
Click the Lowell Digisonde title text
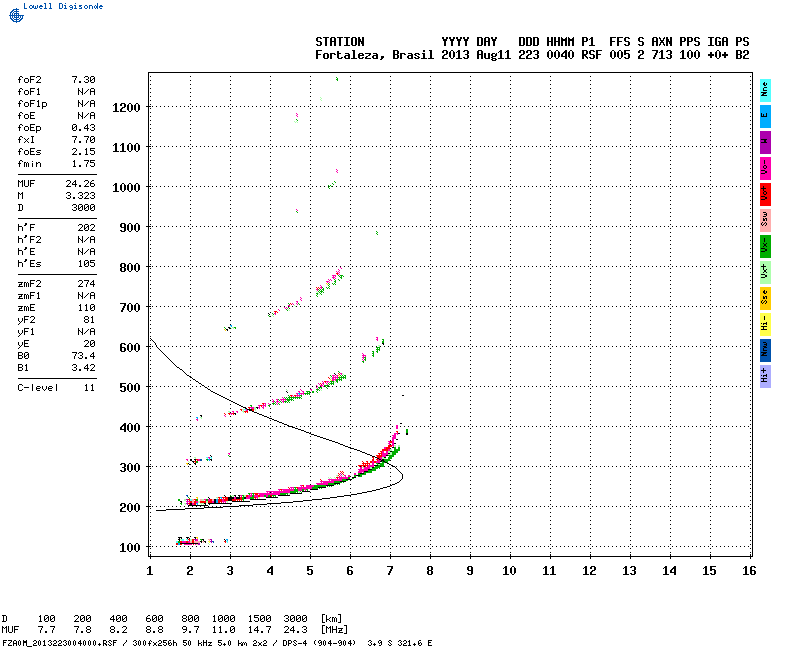pyautogui.click(x=63, y=6)
